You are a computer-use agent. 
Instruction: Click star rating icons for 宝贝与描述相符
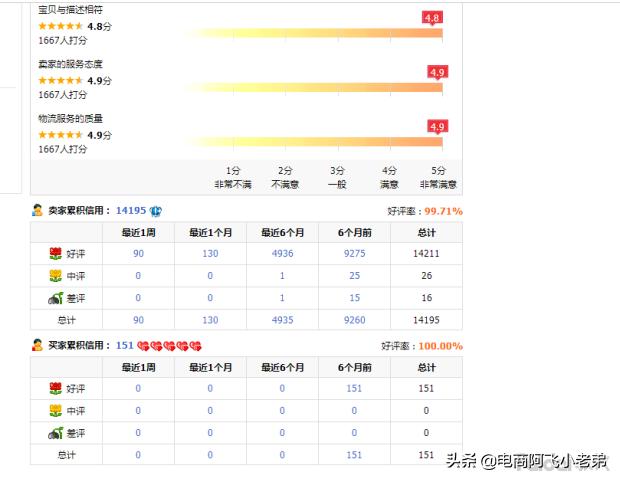point(60,26)
